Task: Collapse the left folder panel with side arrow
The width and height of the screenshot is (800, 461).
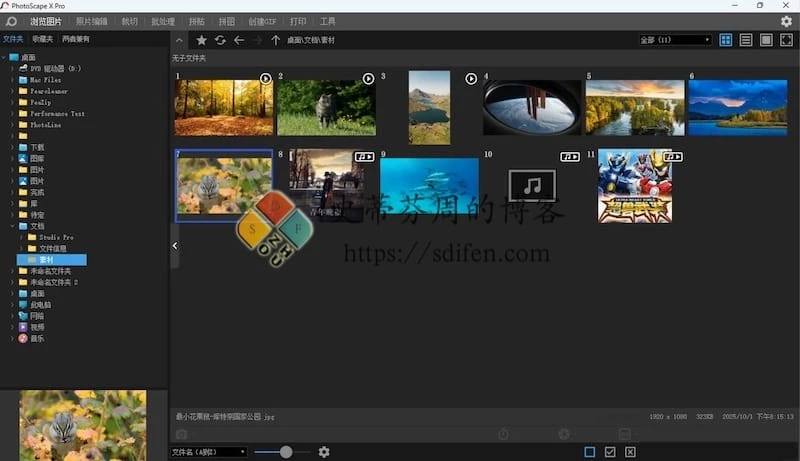Action: [x=175, y=246]
